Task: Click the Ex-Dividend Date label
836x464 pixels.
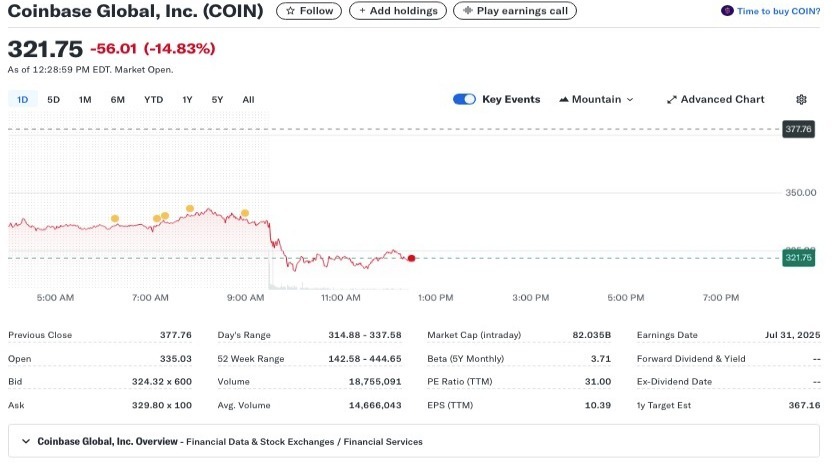Action: (x=674, y=381)
